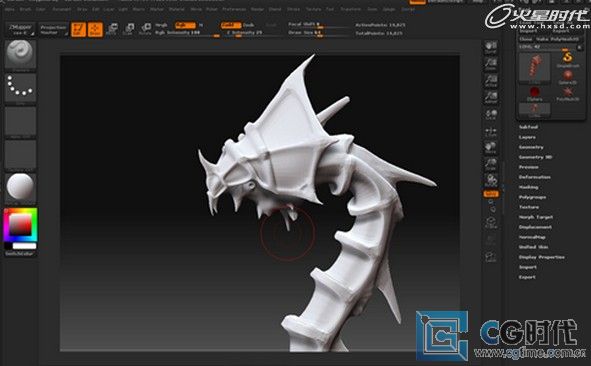
Task: Expand the Polygroups subpalette
Action: pos(533,197)
